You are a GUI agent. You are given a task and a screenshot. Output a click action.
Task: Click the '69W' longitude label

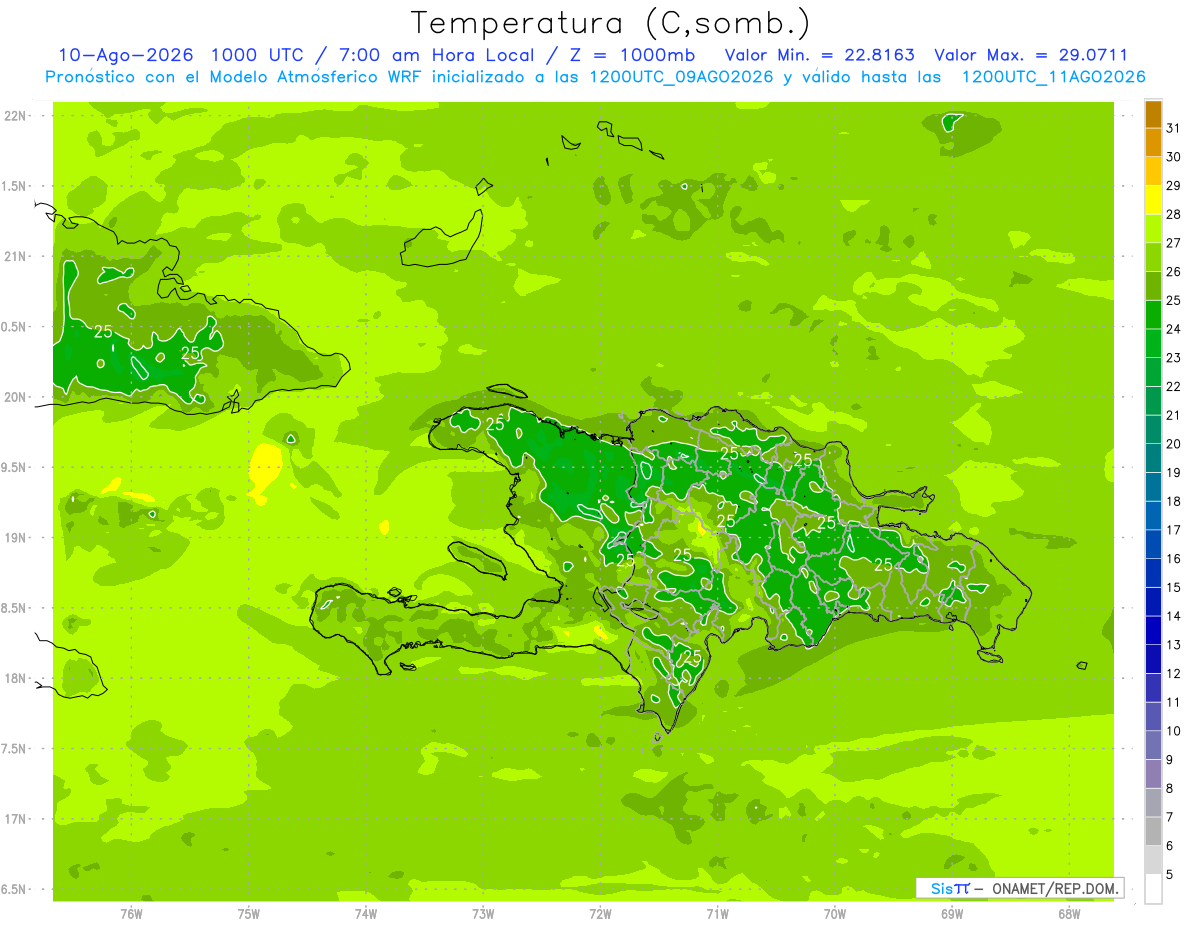coord(952,913)
